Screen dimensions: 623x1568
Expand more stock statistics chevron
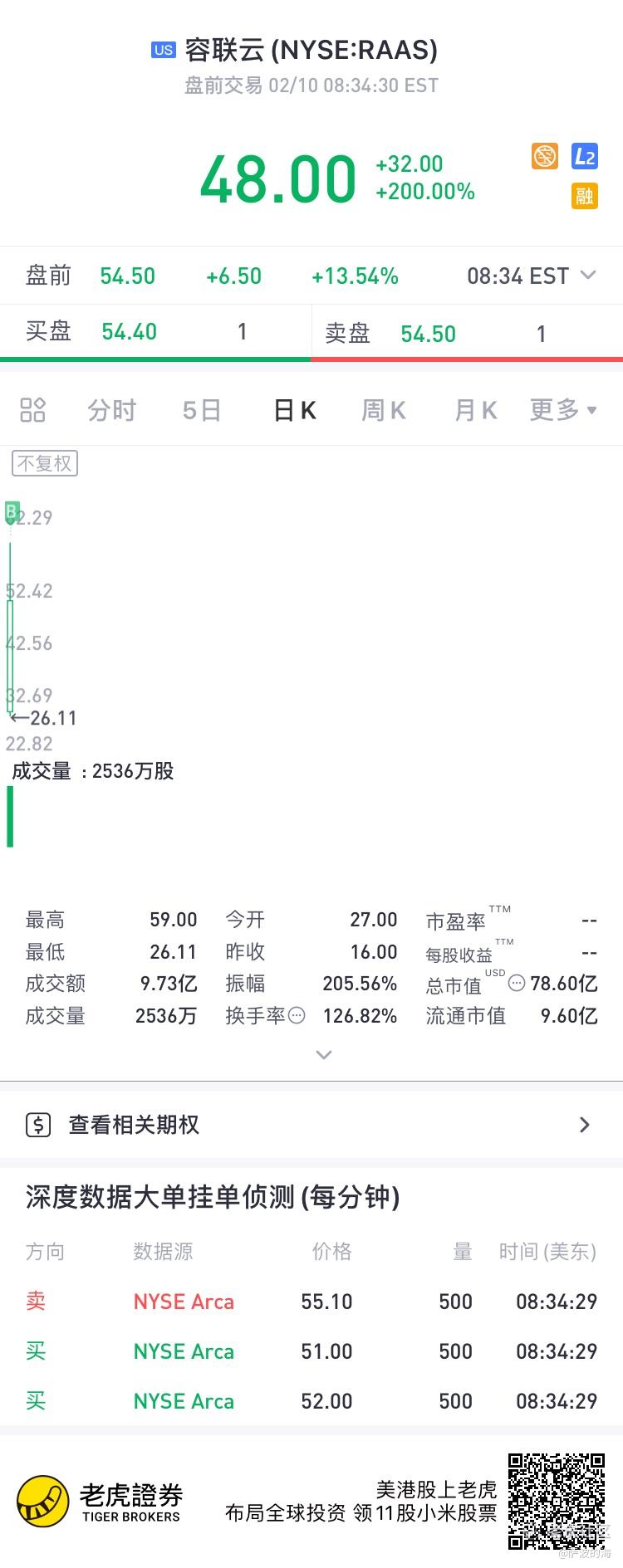324,1054
